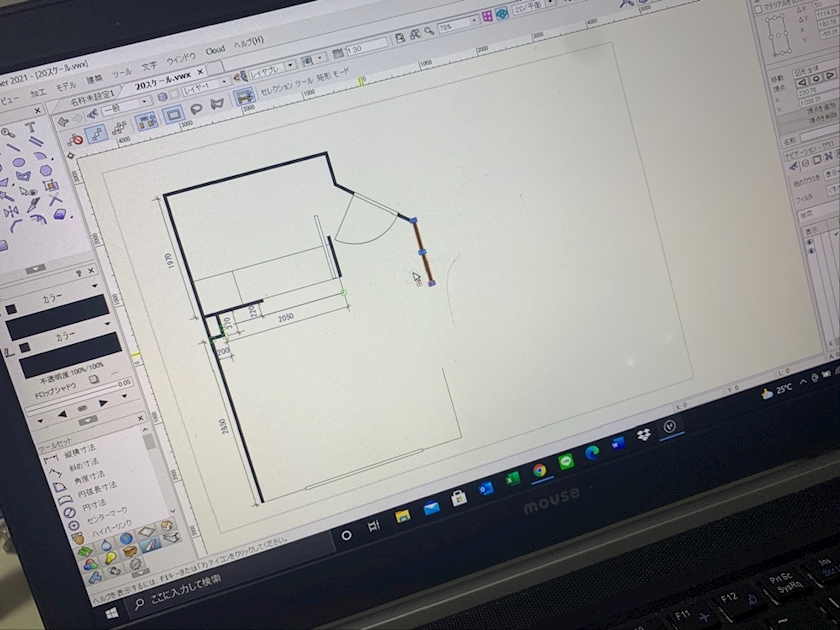Pick the Zoom magnifier tool
The width and height of the screenshot is (840, 630).
coord(6,132)
